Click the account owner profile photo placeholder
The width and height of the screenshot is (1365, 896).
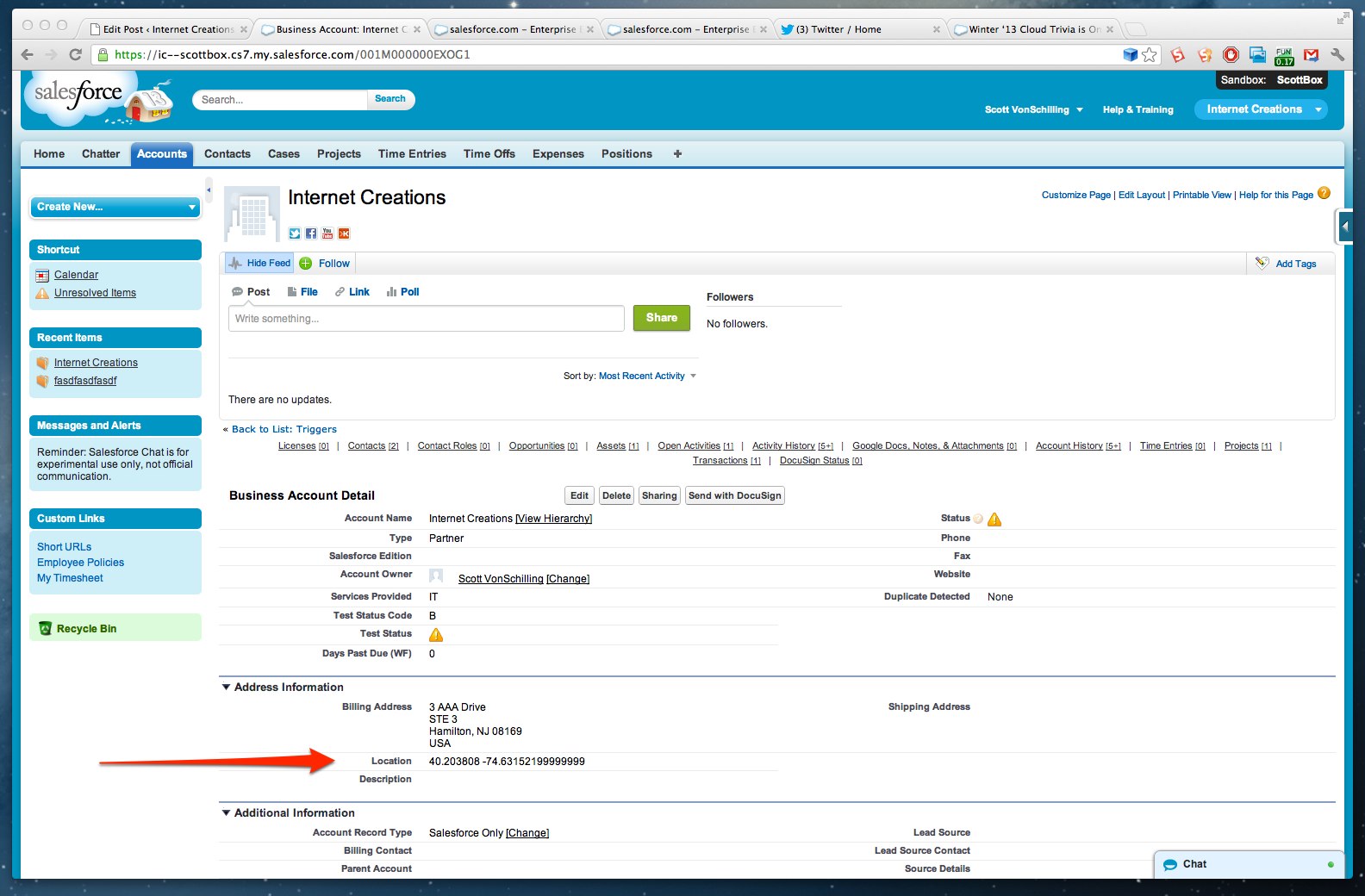click(x=436, y=576)
